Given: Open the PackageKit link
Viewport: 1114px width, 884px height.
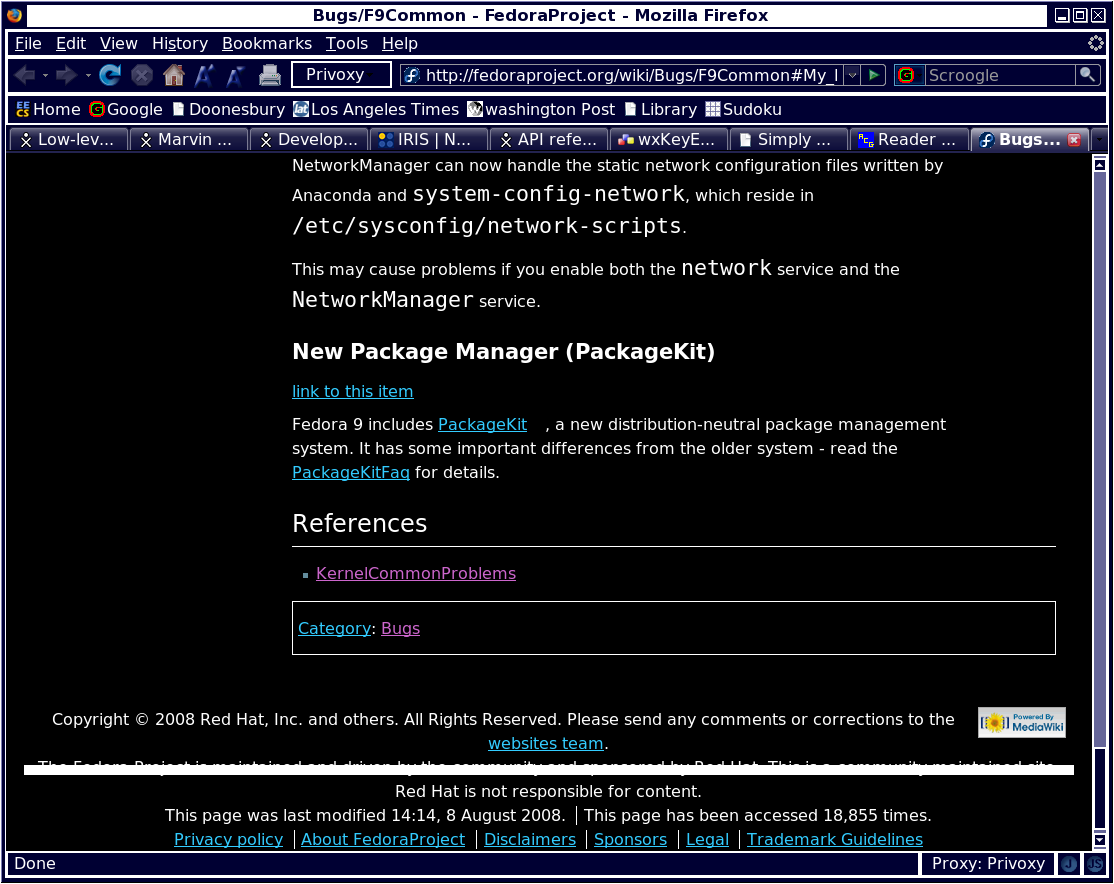Looking at the screenshot, I should point(482,425).
